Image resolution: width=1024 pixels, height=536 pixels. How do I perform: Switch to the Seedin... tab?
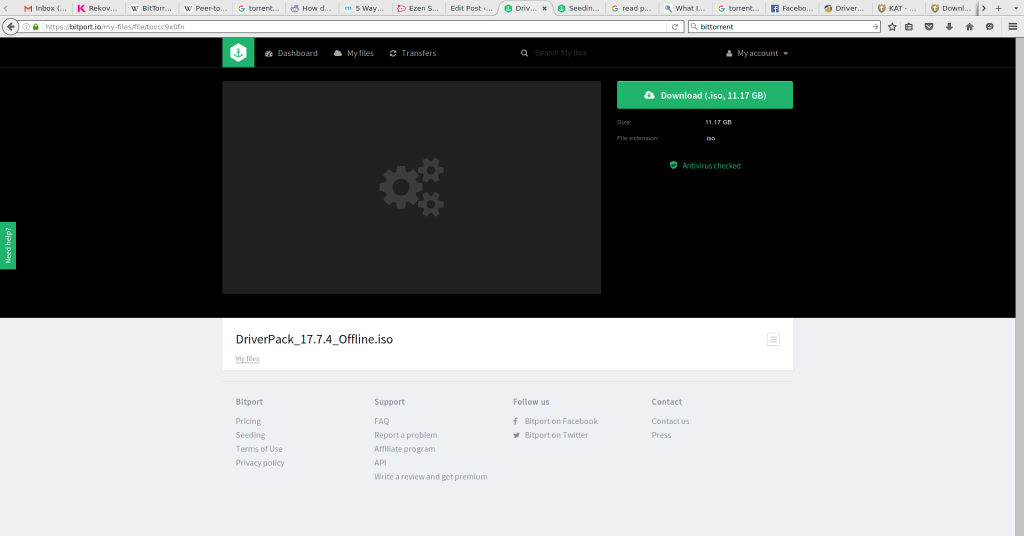579,8
